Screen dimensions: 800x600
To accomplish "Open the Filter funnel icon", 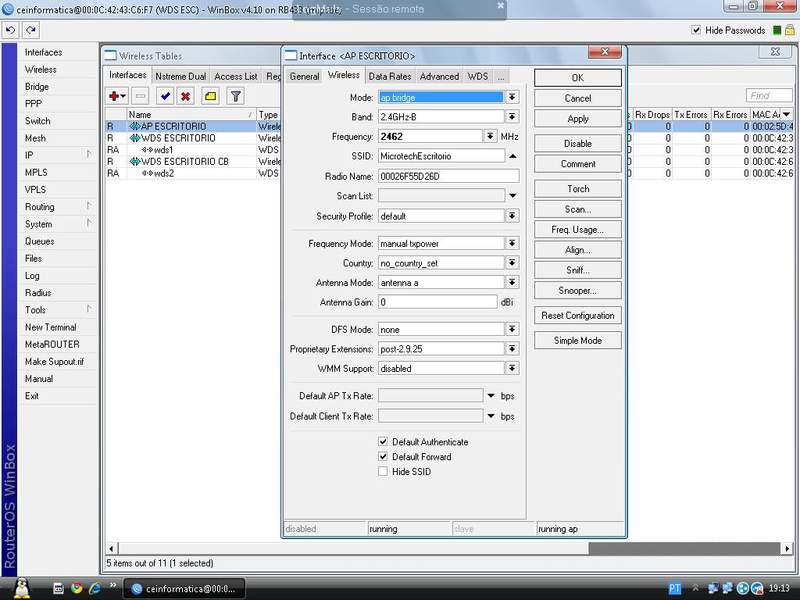I will click(235, 96).
